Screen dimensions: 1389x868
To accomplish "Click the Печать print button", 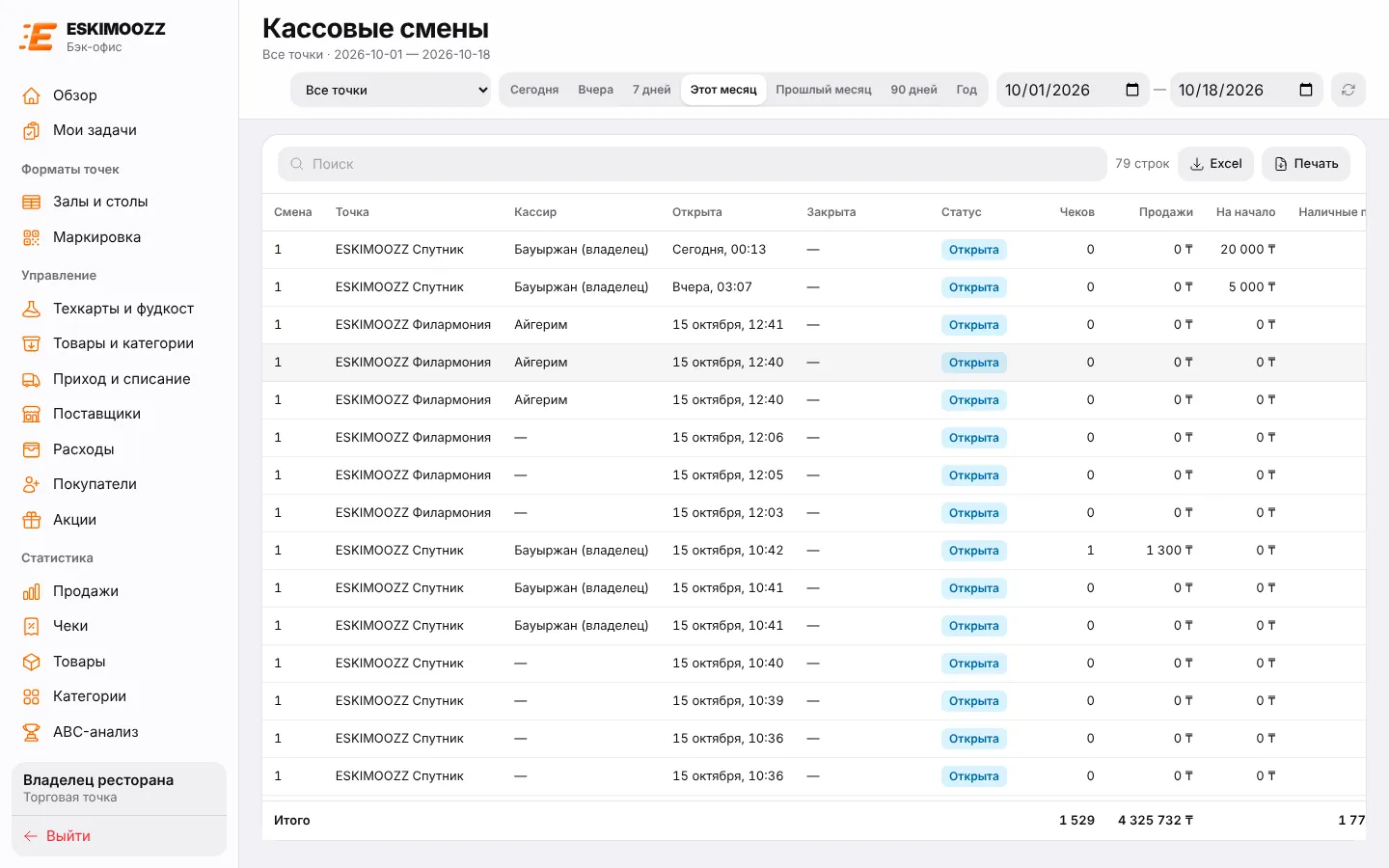I will (x=1306, y=164).
